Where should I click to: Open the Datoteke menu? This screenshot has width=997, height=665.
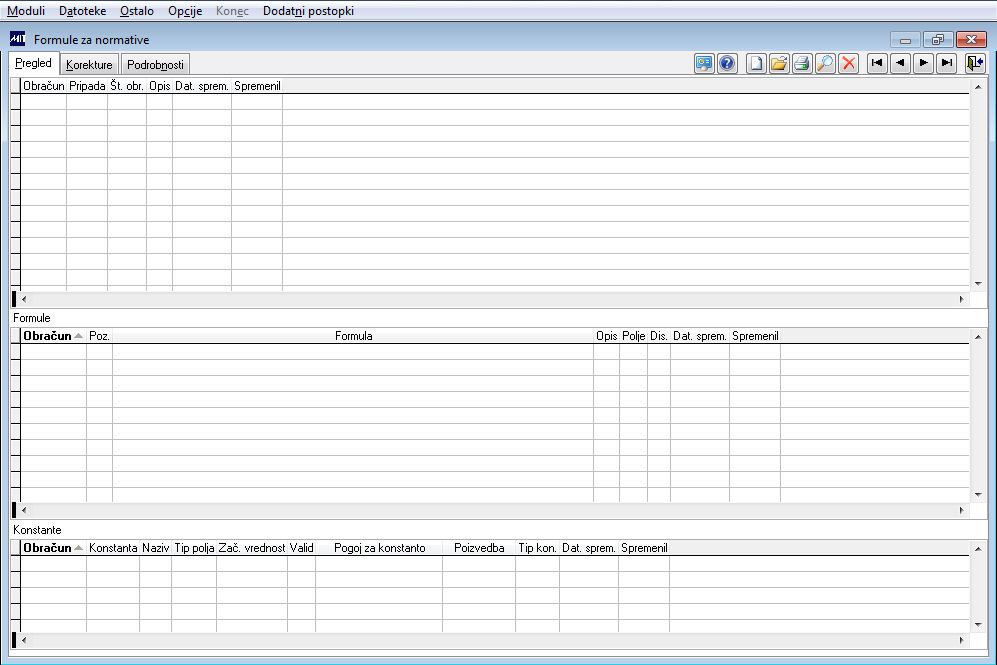click(82, 11)
